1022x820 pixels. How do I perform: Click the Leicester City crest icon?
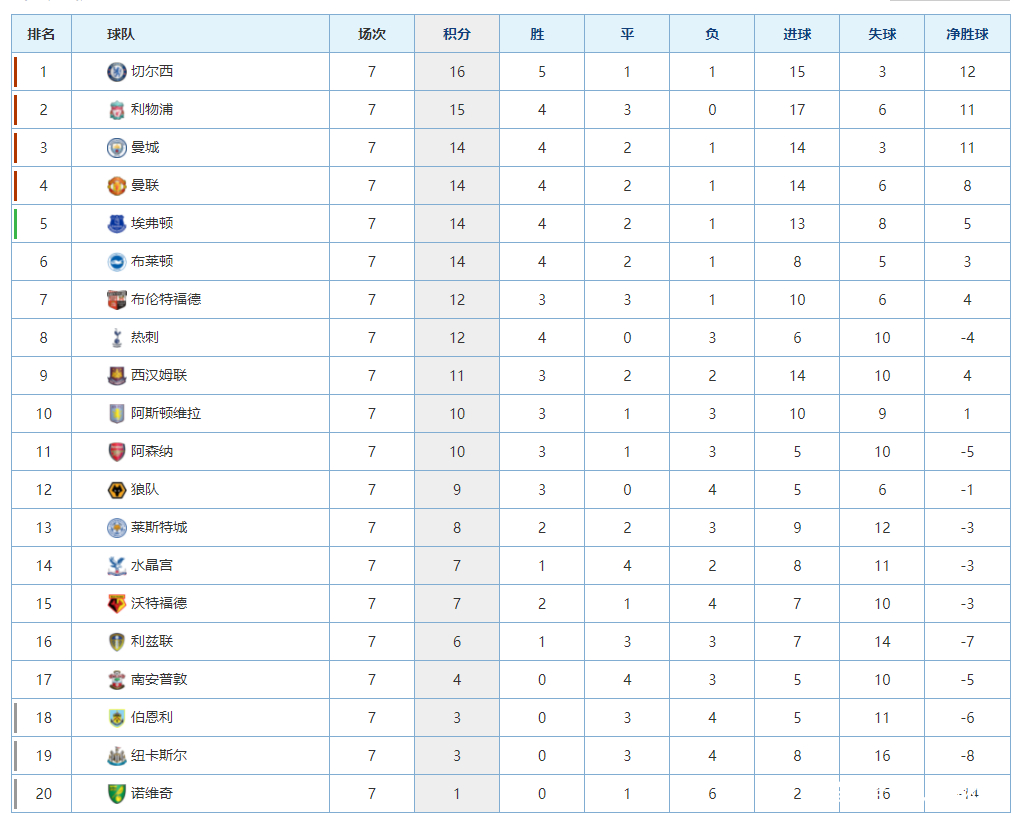[117, 528]
